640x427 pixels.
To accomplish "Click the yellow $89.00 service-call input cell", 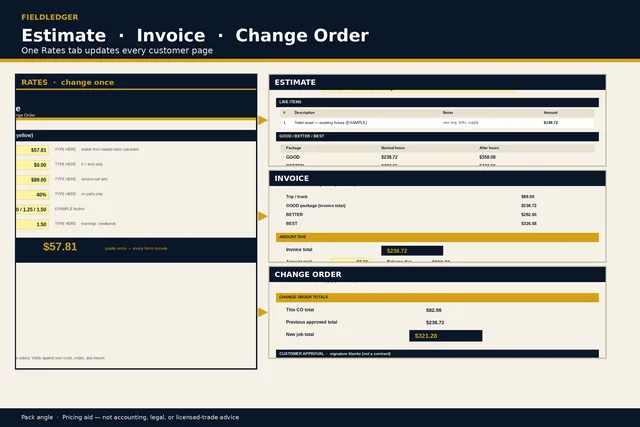I will pyautogui.click(x=33, y=180).
